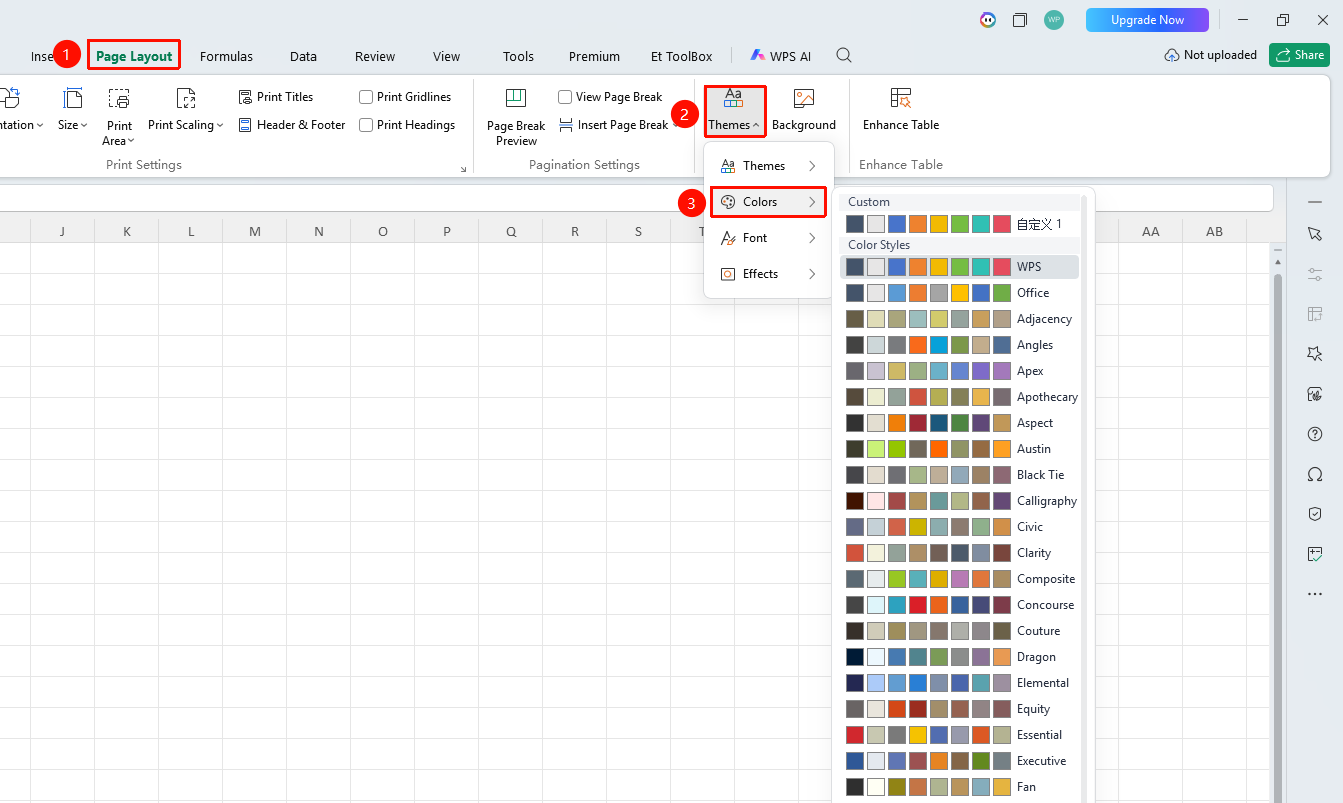The height and width of the screenshot is (803, 1343).
Task: Click the Share button
Action: (x=1299, y=55)
